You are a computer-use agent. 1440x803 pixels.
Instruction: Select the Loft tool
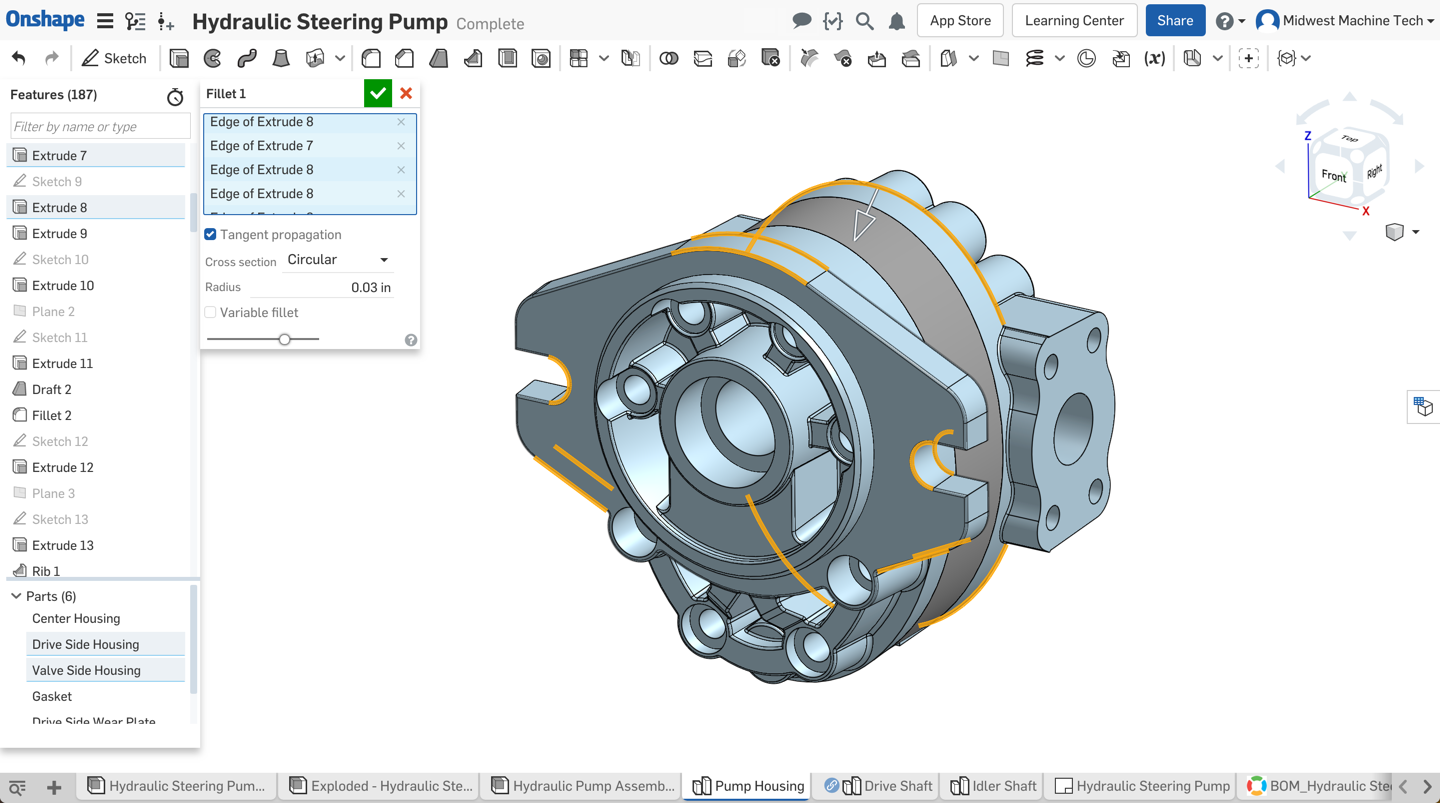[281, 58]
